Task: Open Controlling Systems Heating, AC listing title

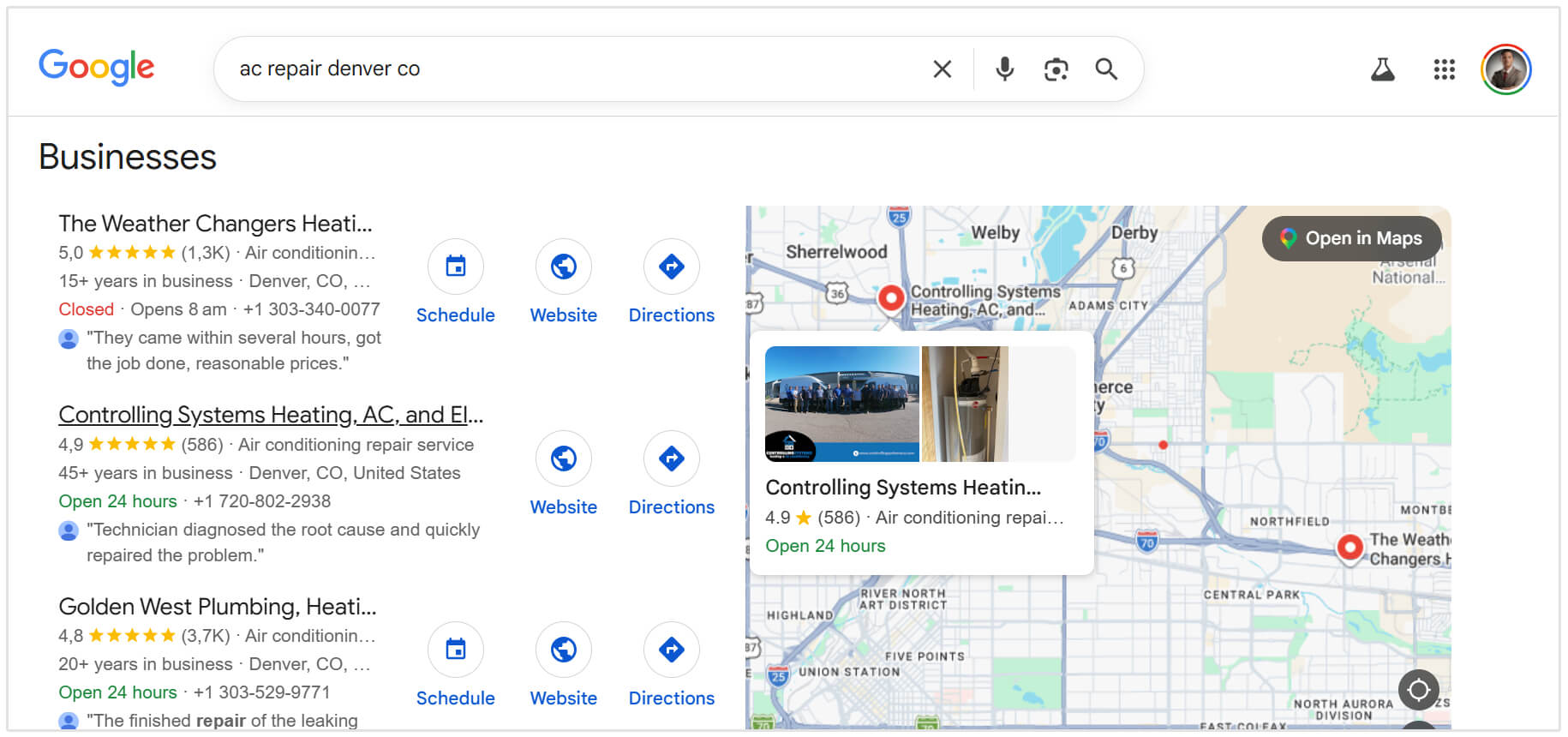Action: [x=271, y=415]
